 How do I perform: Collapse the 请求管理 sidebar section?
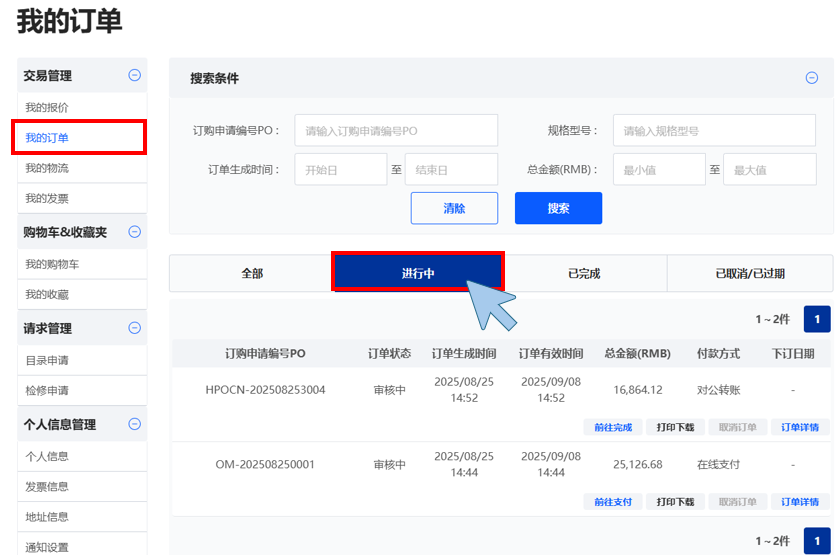pos(135,328)
